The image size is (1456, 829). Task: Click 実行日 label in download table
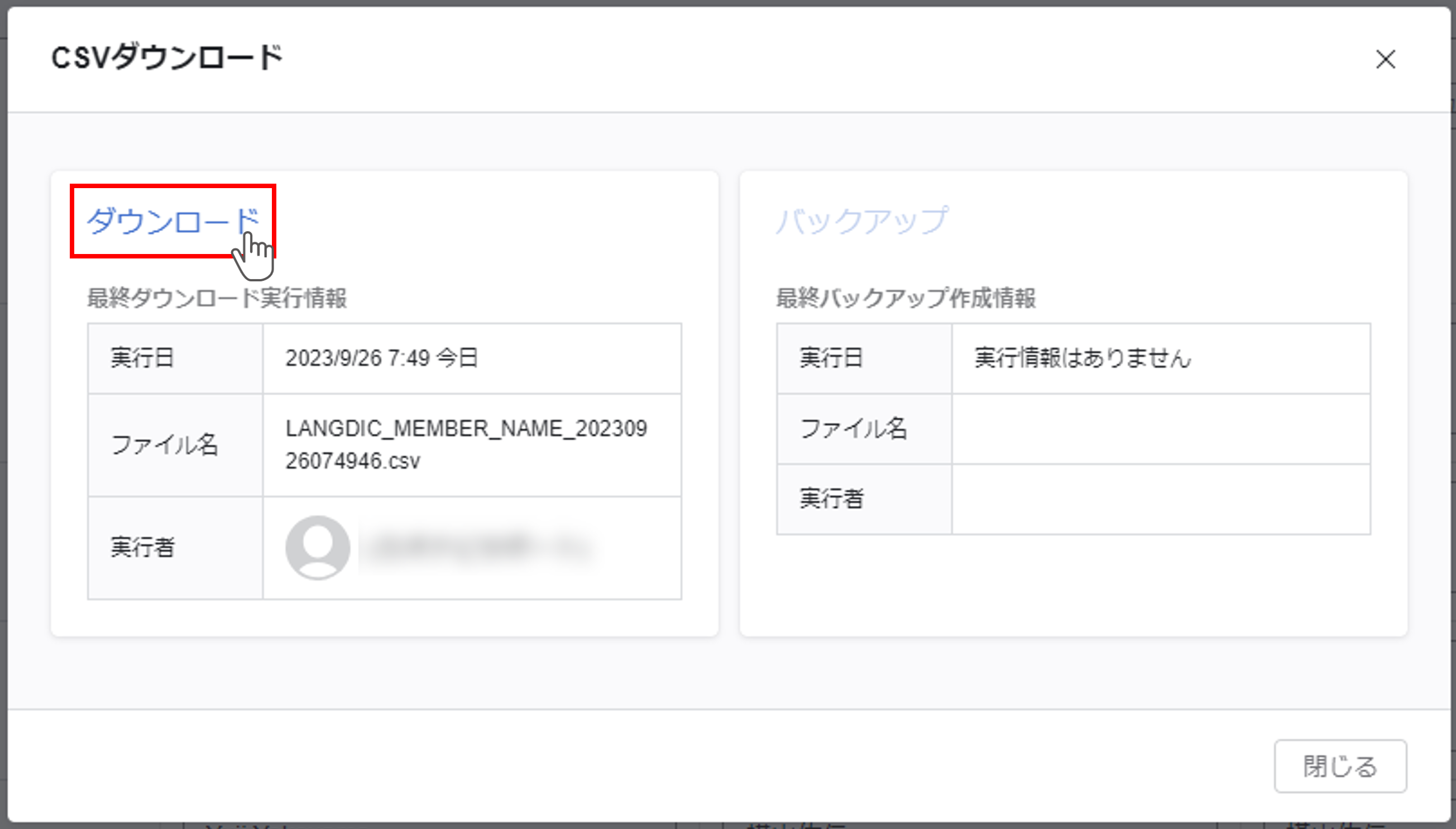(142, 358)
